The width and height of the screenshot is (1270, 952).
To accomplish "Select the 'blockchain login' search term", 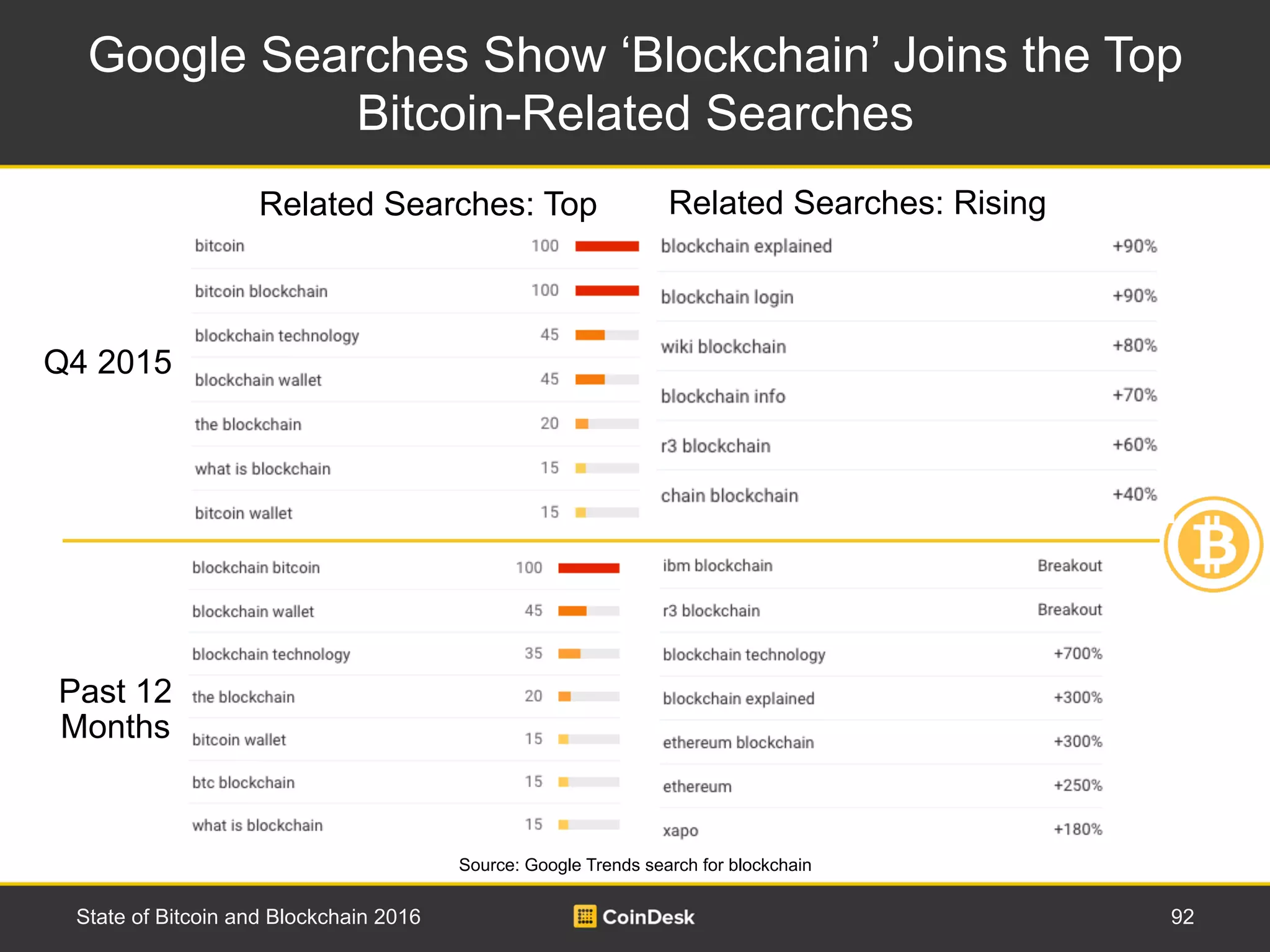I will coord(727,297).
